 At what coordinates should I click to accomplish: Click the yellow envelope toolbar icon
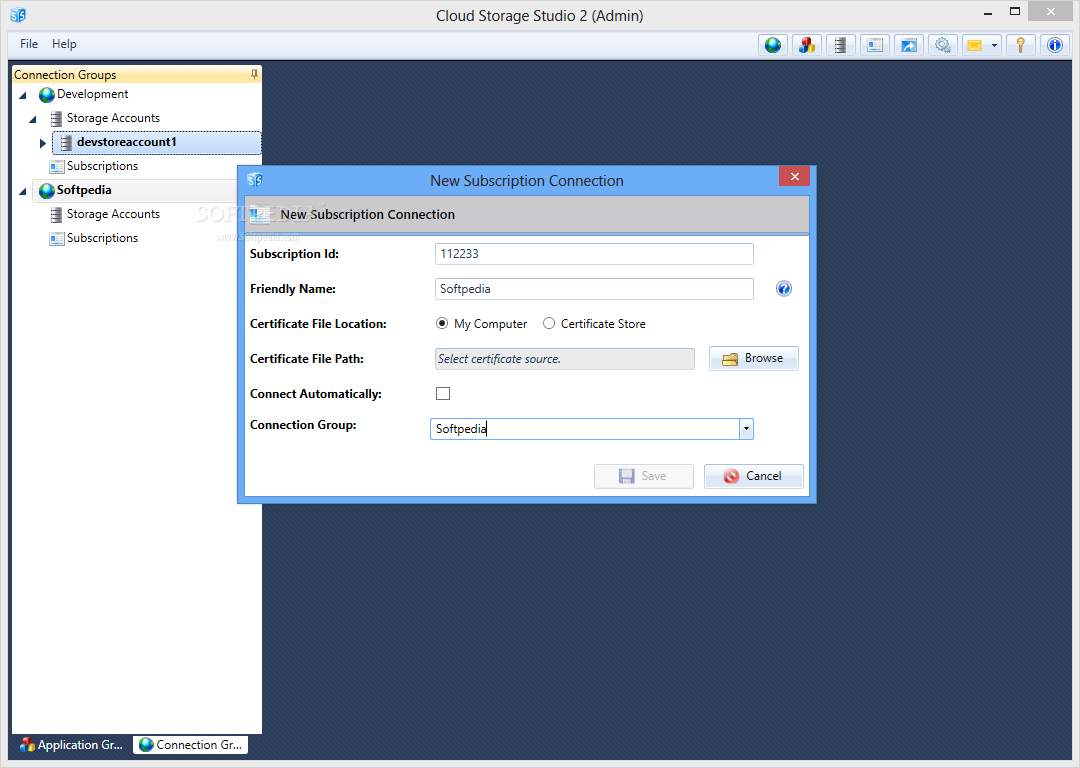(x=975, y=45)
